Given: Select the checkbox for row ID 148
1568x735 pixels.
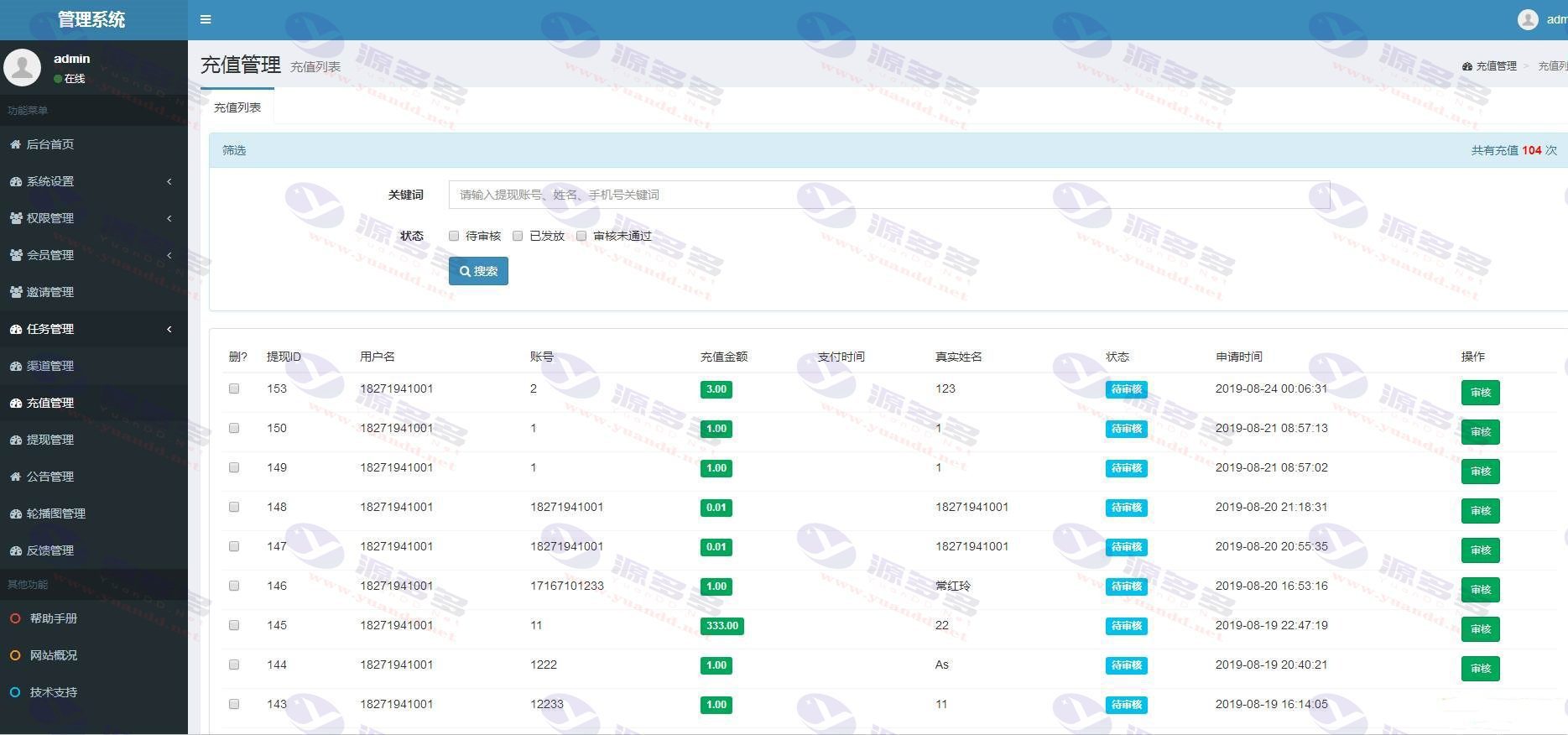Looking at the screenshot, I should pyautogui.click(x=234, y=507).
